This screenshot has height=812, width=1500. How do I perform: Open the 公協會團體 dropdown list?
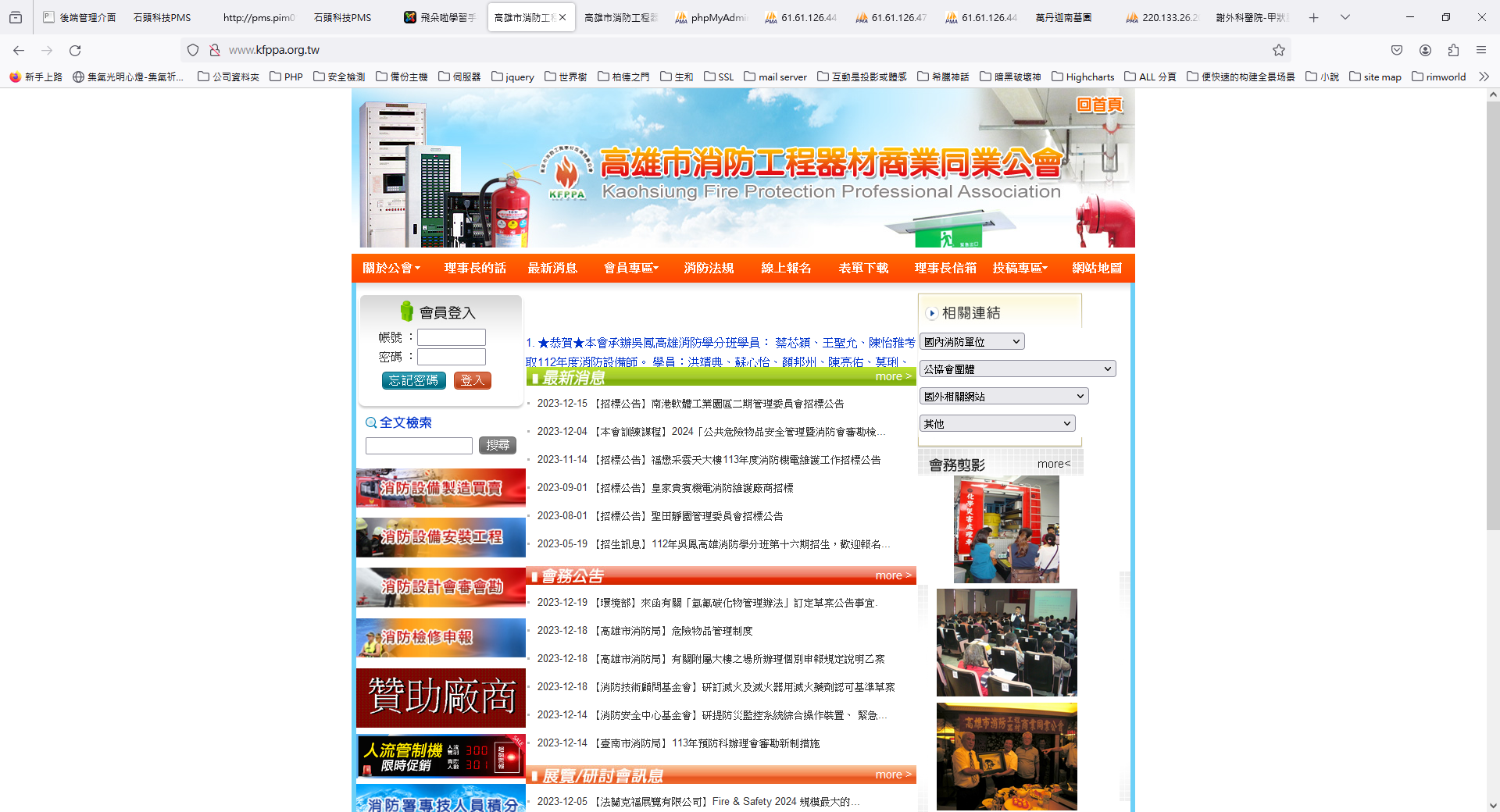tap(1017, 369)
